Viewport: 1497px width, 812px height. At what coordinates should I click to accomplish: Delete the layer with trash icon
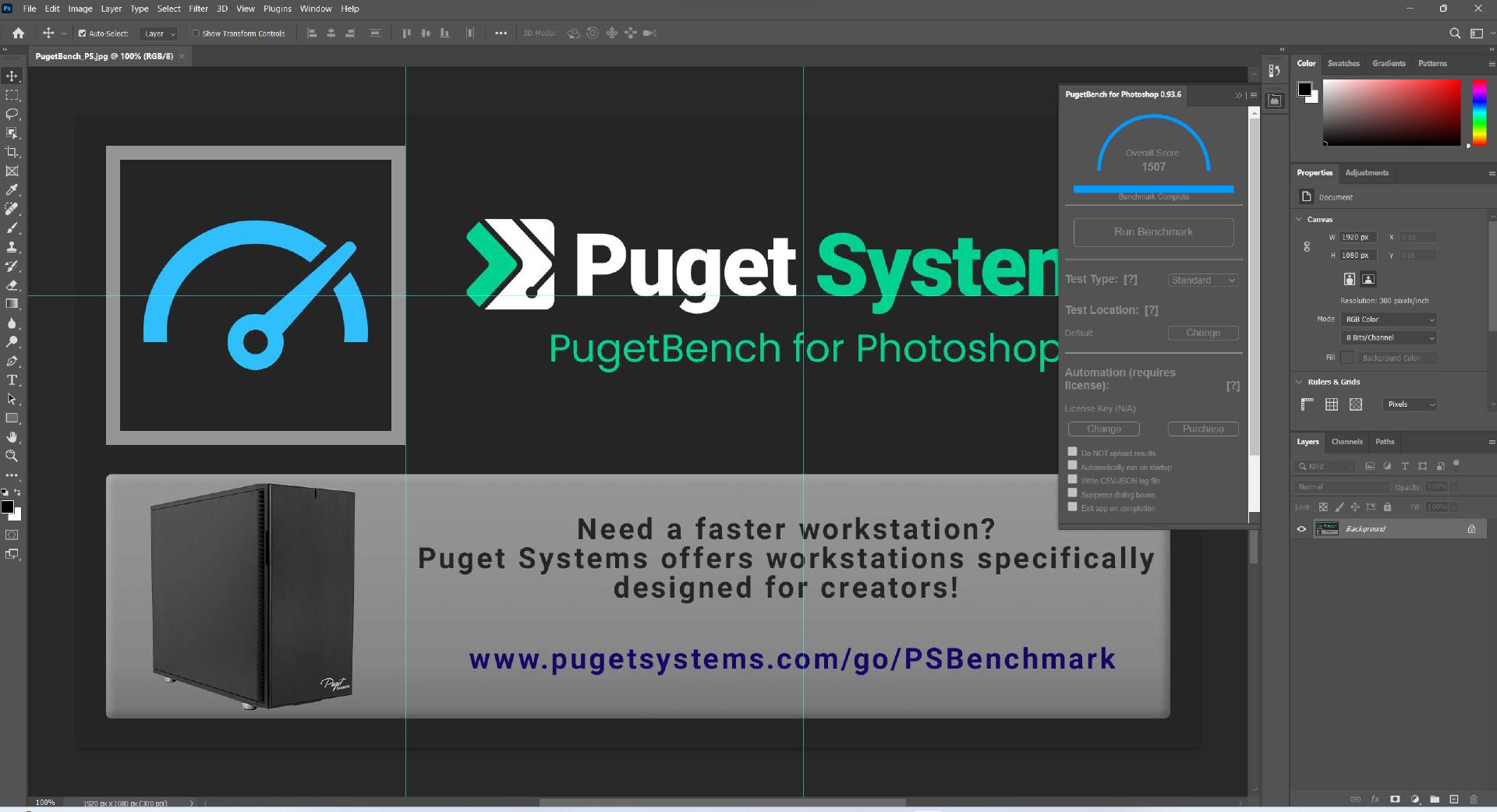1474,800
